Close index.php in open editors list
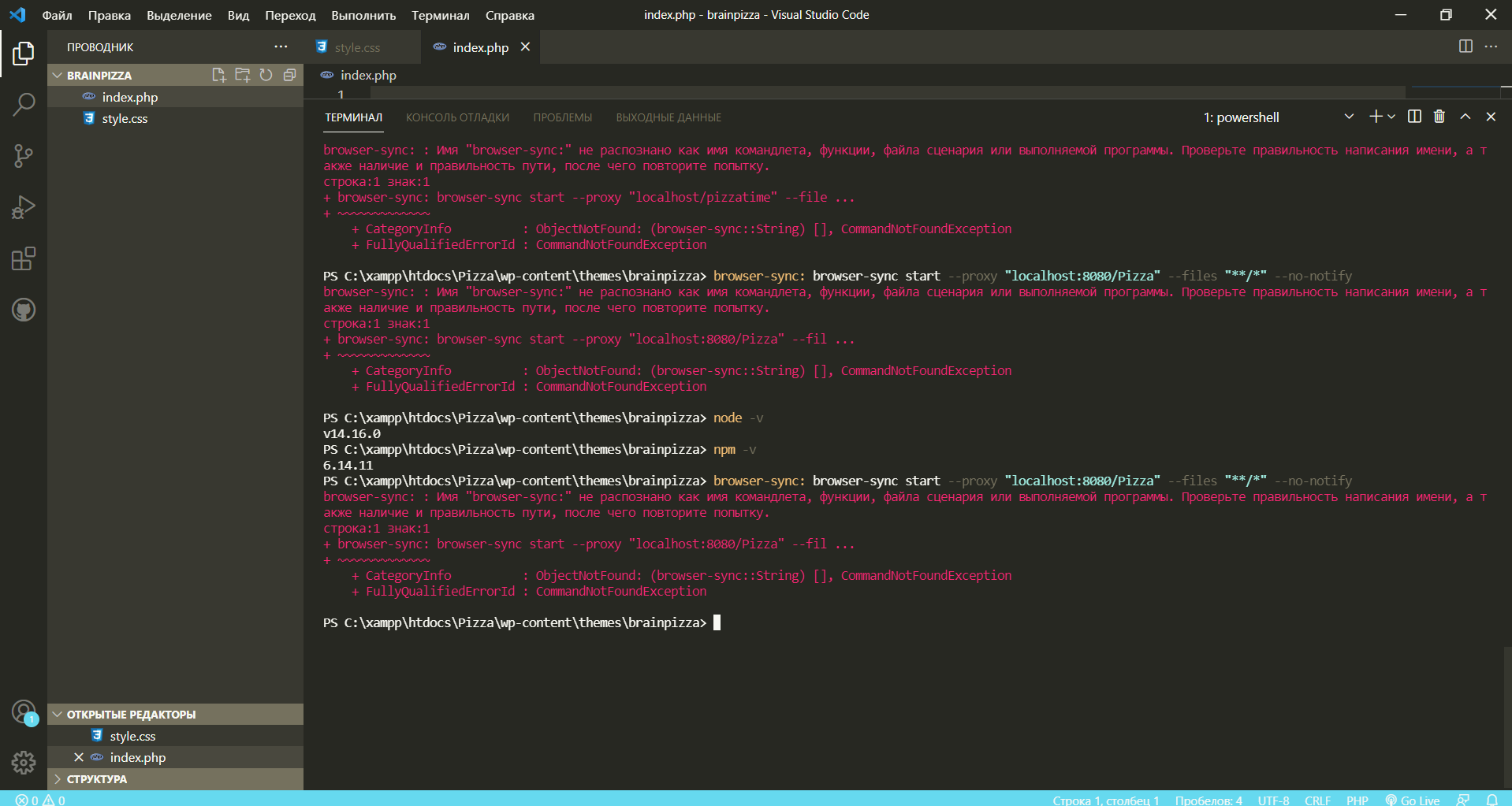The image size is (1512, 806). coord(79,757)
